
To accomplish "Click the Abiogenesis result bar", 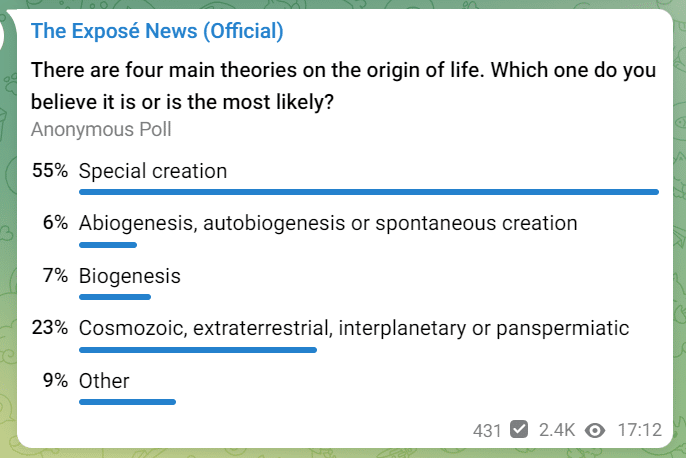I will [x=108, y=245].
